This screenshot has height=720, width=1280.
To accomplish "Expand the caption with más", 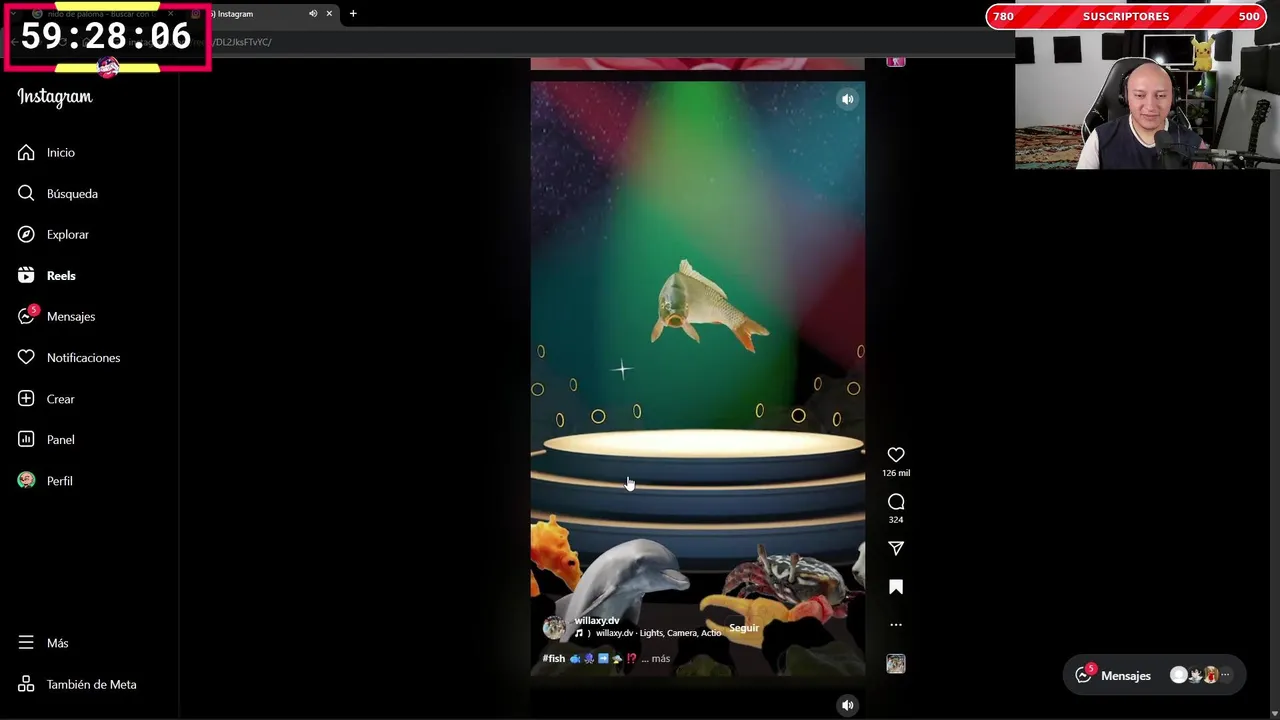I will (661, 658).
